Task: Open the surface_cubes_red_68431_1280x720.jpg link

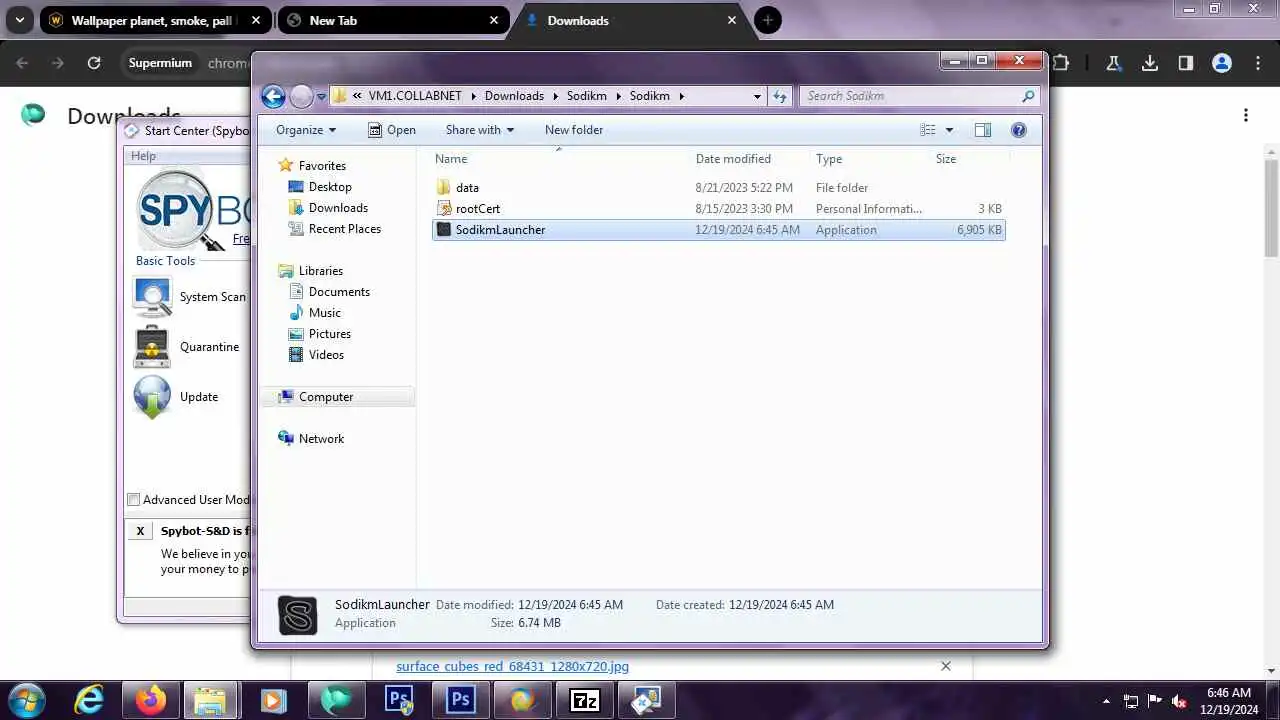Action: [x=512, y=666]
